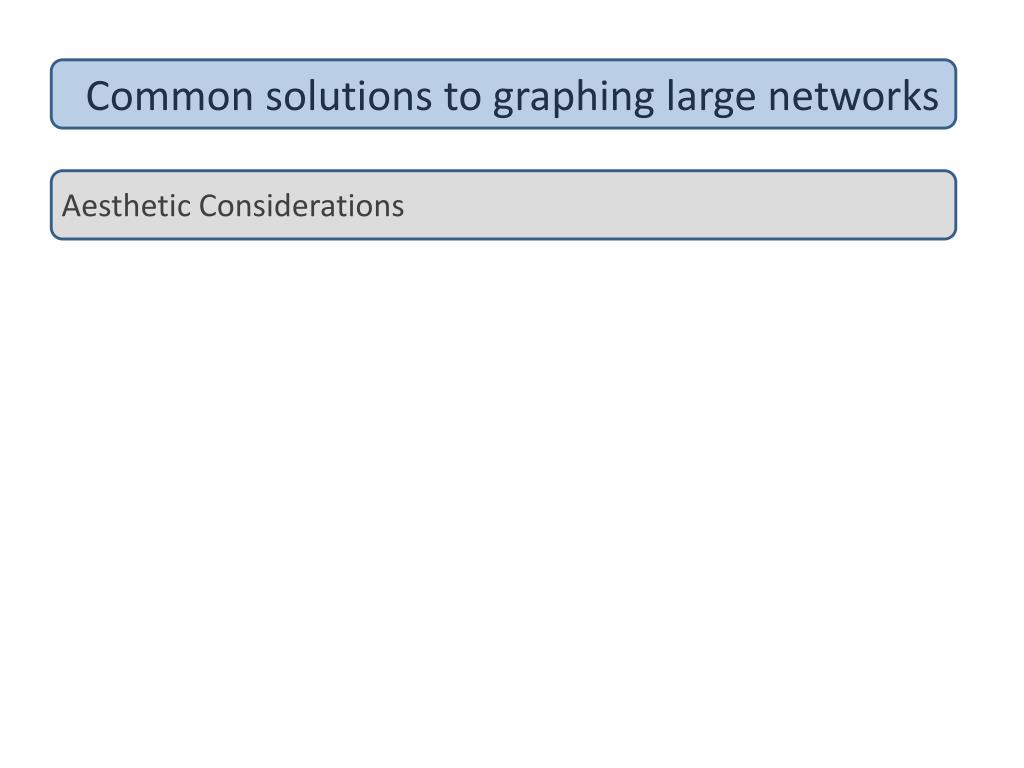Click final 's' of 'Considerations'
Screen dimensions: 1024x768
click(x=398, y=210)
